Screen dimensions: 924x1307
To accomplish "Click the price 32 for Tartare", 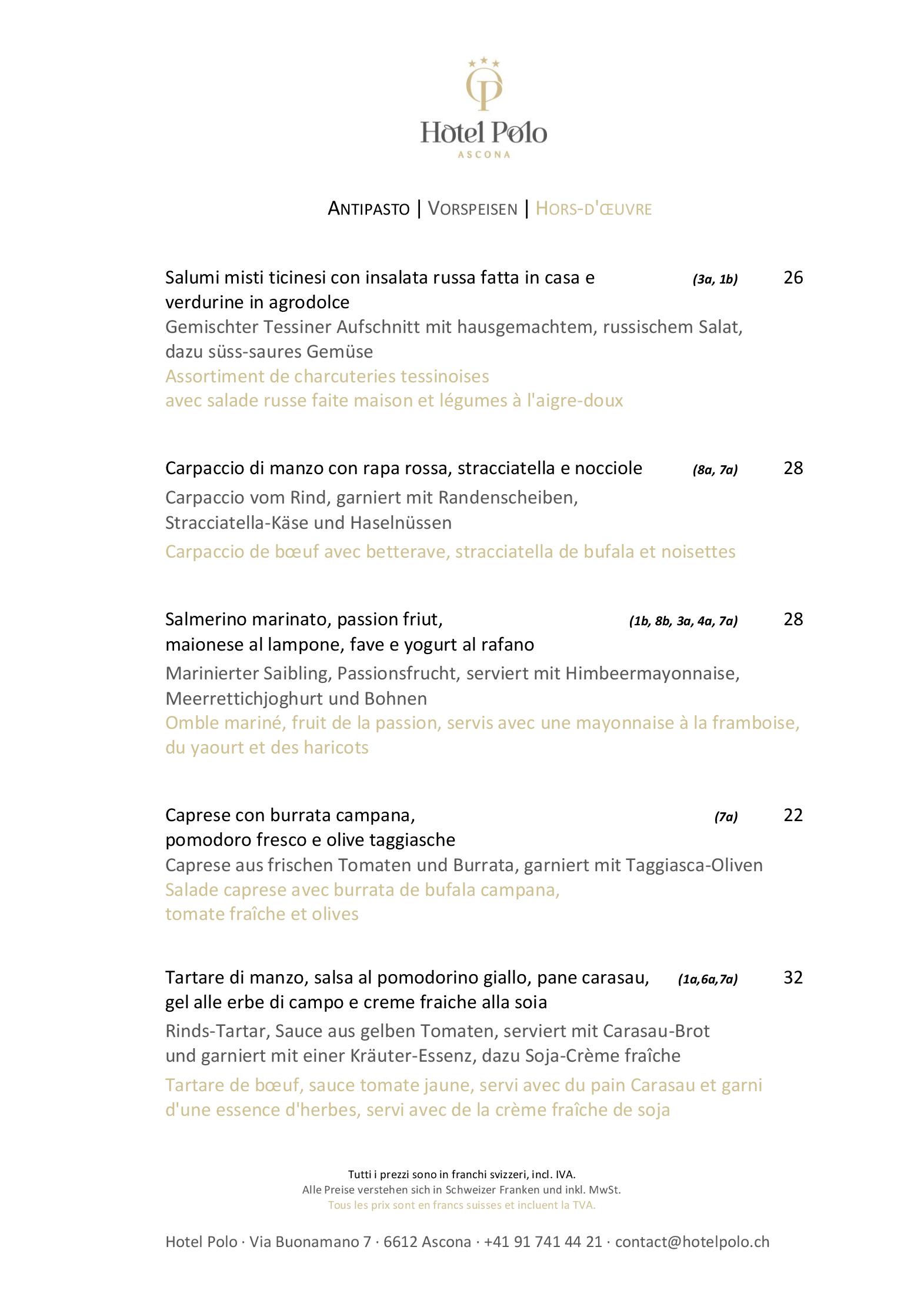I will pos(793,978).
